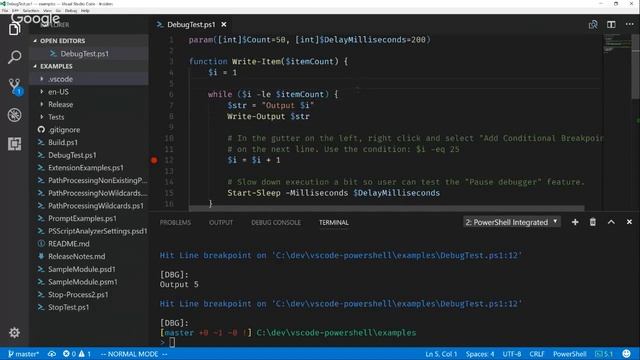The height and width of the screenshot is (360, 640).
Task: Click the terminal prompt input cursor
Action: pyautogui.click(x=172, y=342)
